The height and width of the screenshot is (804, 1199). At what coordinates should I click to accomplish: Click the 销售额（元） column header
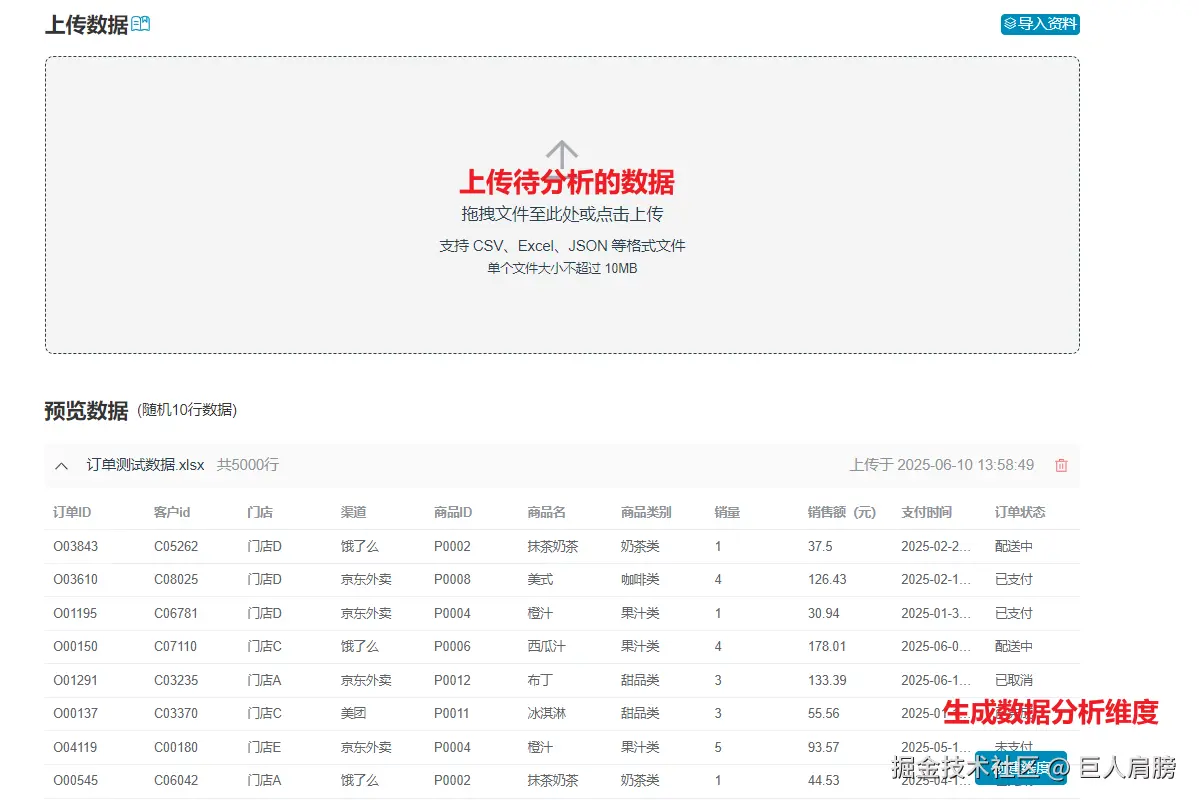pyautogui.click(x=841, y=513)
